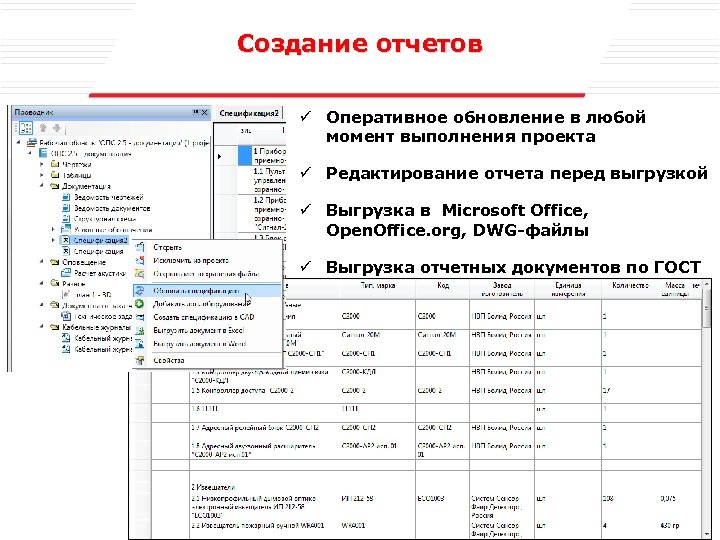This screenshot has width=720, height=540.
Task: Click the Завод изготовитель column header
Action: (502, 289)
